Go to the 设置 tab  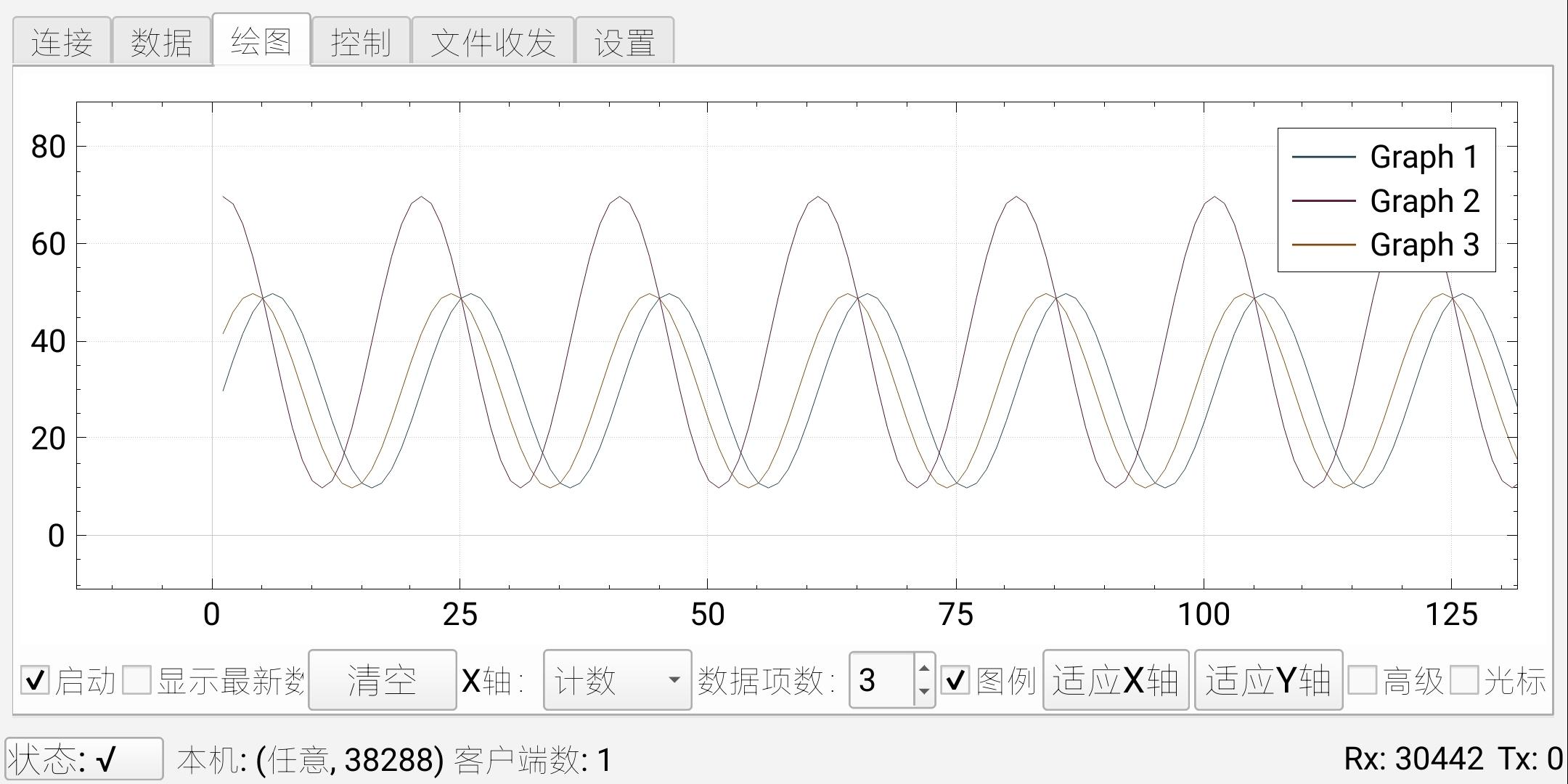point(624,41)
